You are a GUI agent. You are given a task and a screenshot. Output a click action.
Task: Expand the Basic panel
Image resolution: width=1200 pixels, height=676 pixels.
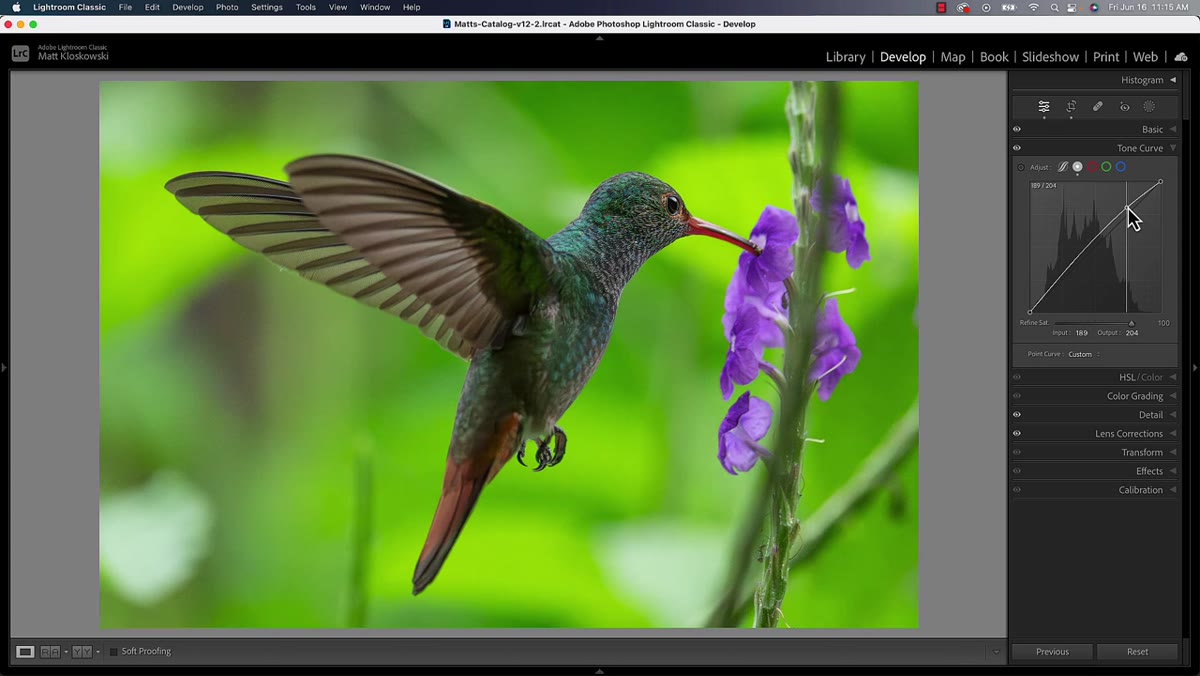coord(1173,129)
